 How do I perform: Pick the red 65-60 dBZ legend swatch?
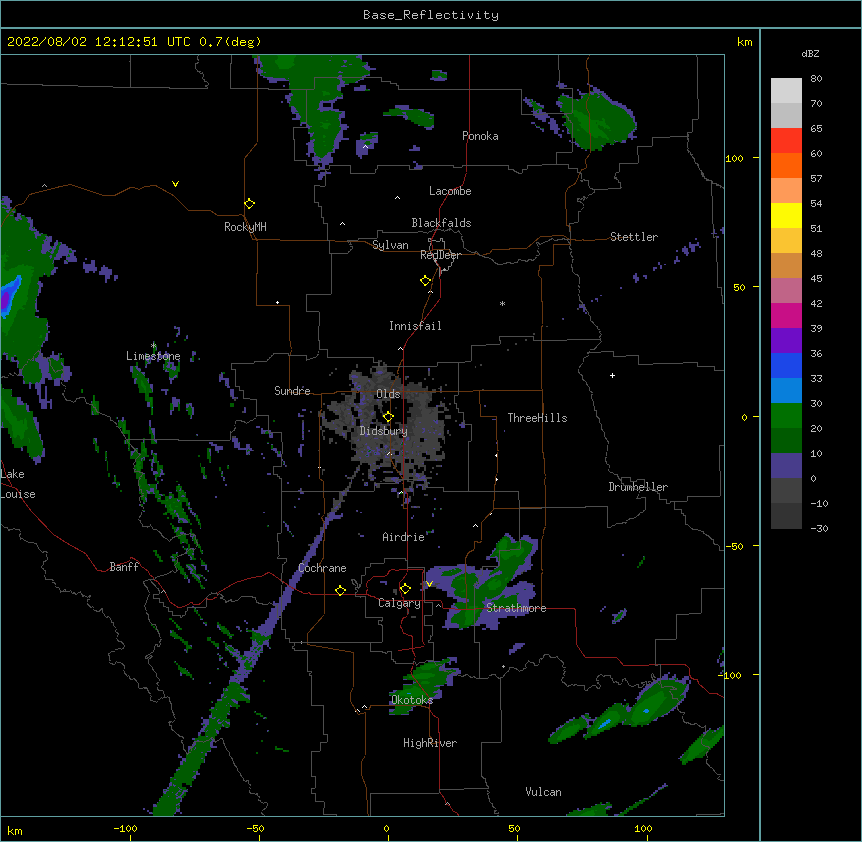[786, 141]
